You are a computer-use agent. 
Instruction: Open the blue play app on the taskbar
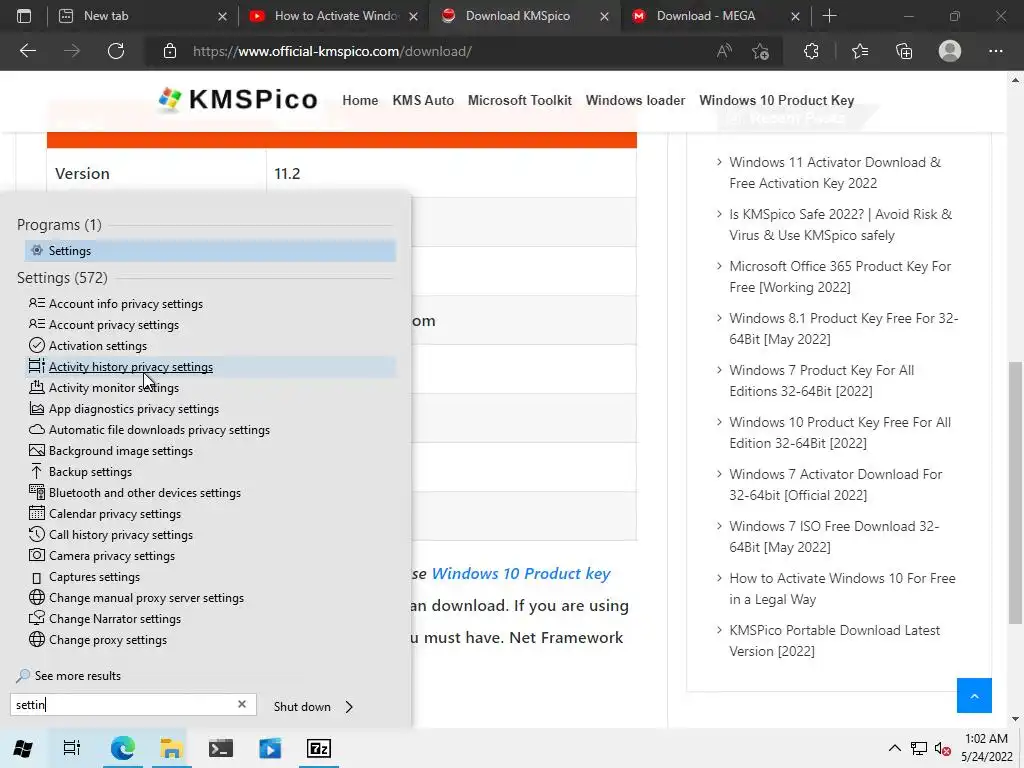tap(270, 748)
